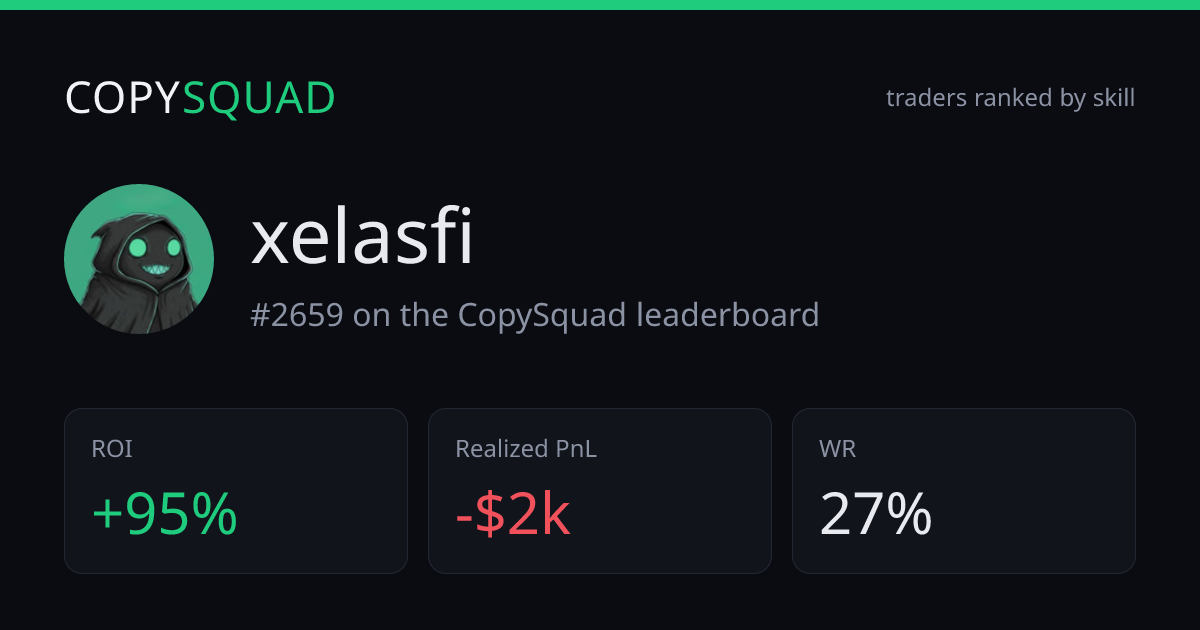Click the green SQUAD part of logo
This screenshot has height=630, width=1200.
[260, 98]
